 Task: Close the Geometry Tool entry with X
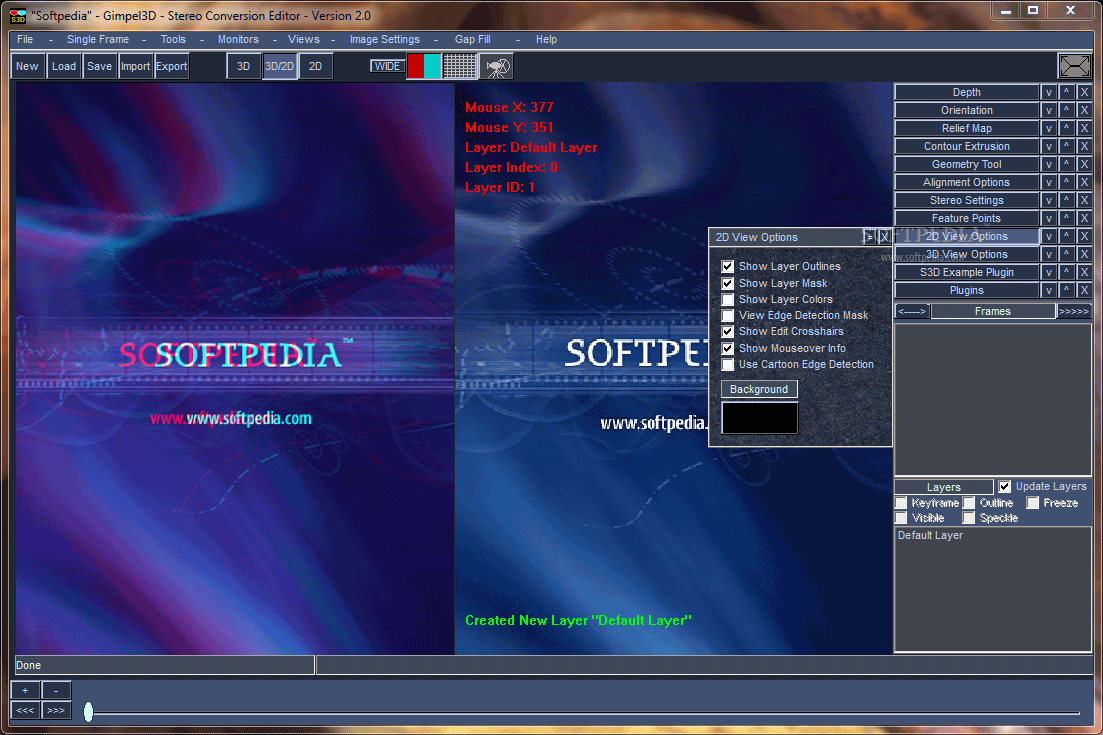pos(1084,164)
